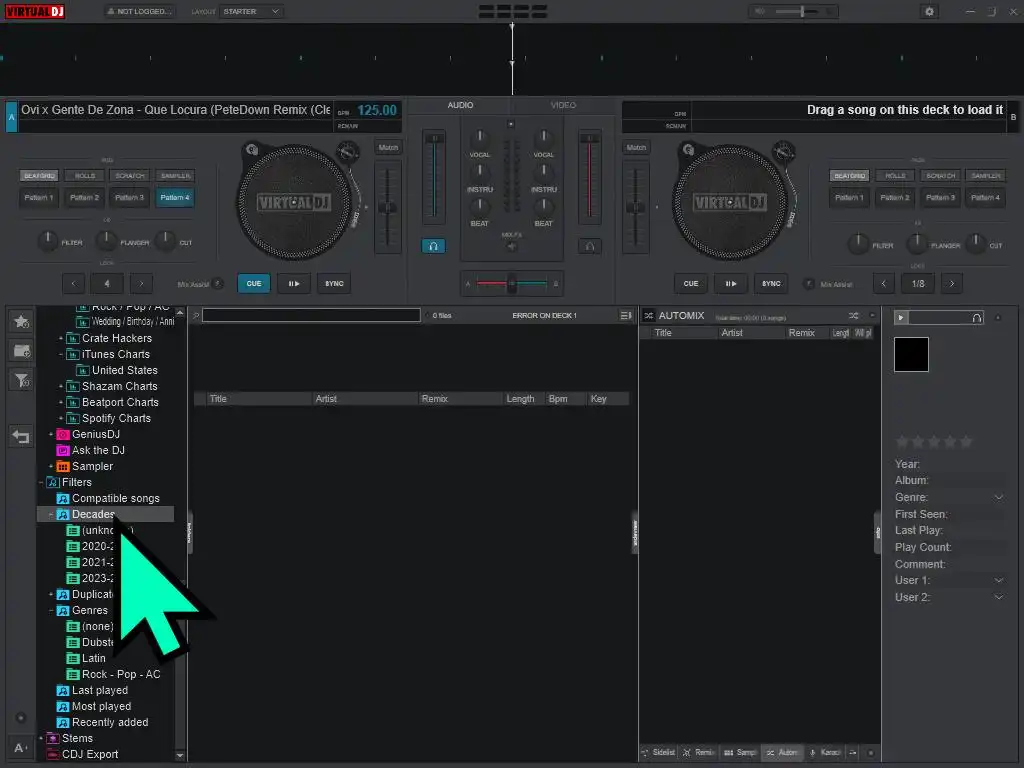Expand the Crate Hackers folder
Viewport: 1024px width, 768px height.
[61, 338]
